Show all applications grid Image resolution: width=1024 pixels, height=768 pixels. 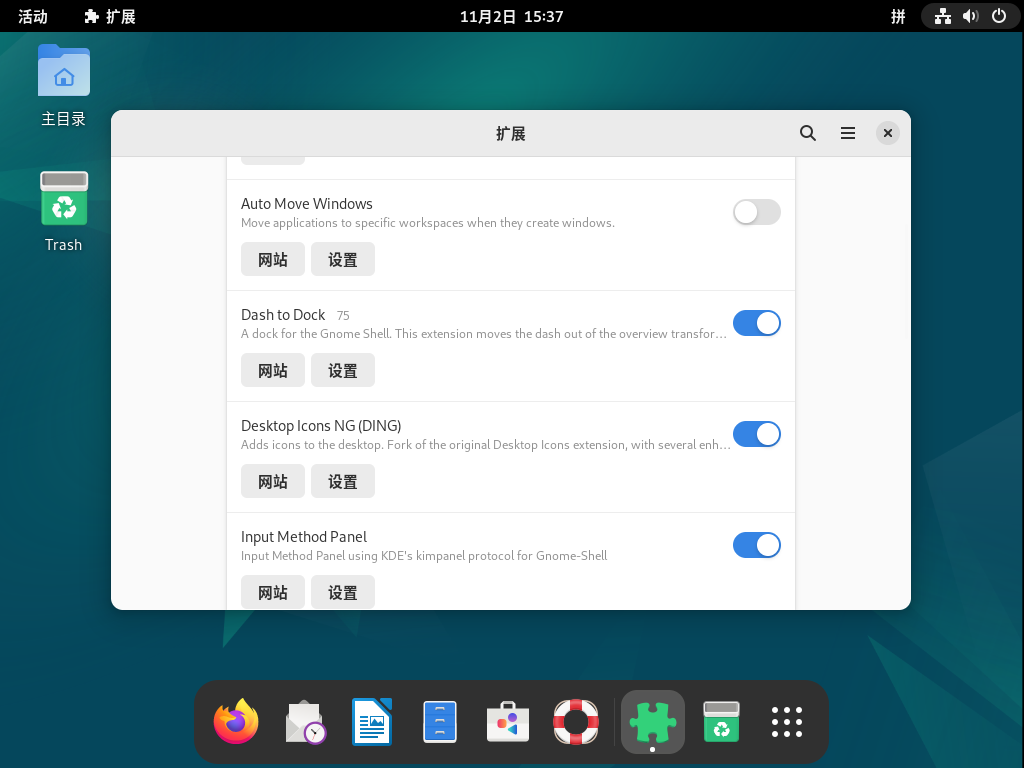(x=787, y=722)
